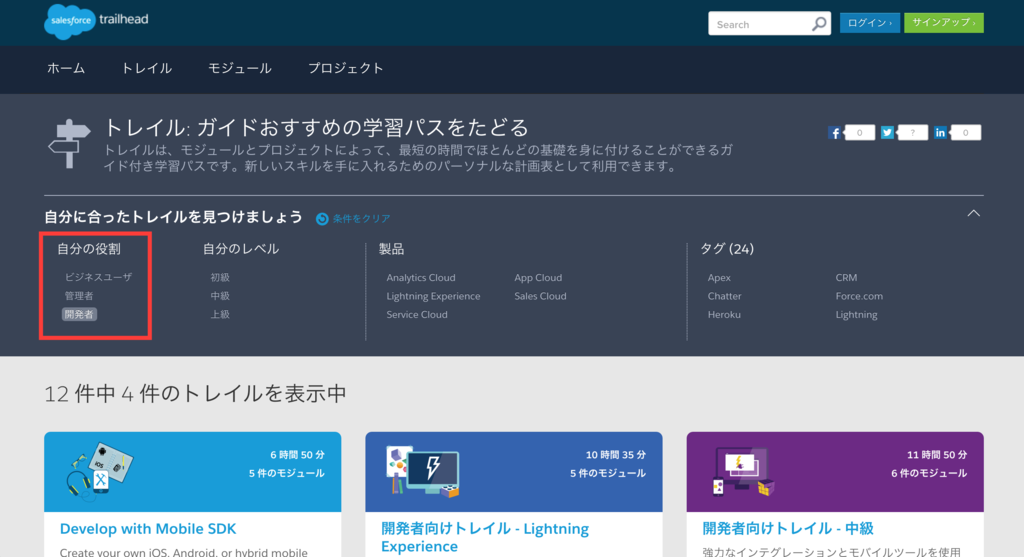Click the 11 時間 50 分 duration text
The image size is (1024, 557).
(x=936, y=454)
